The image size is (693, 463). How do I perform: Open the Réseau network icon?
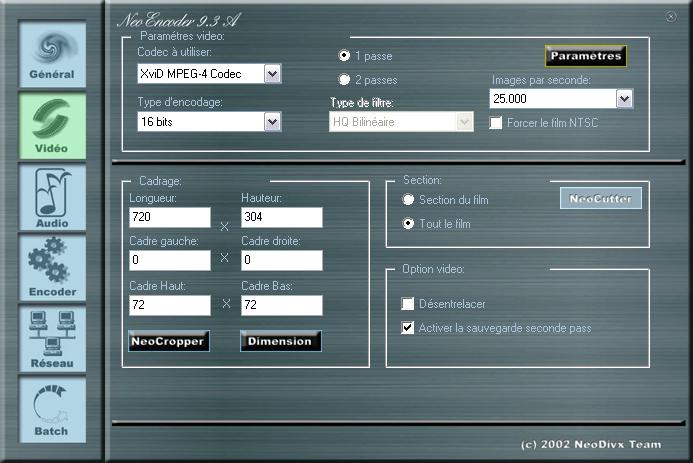[51, 339]
